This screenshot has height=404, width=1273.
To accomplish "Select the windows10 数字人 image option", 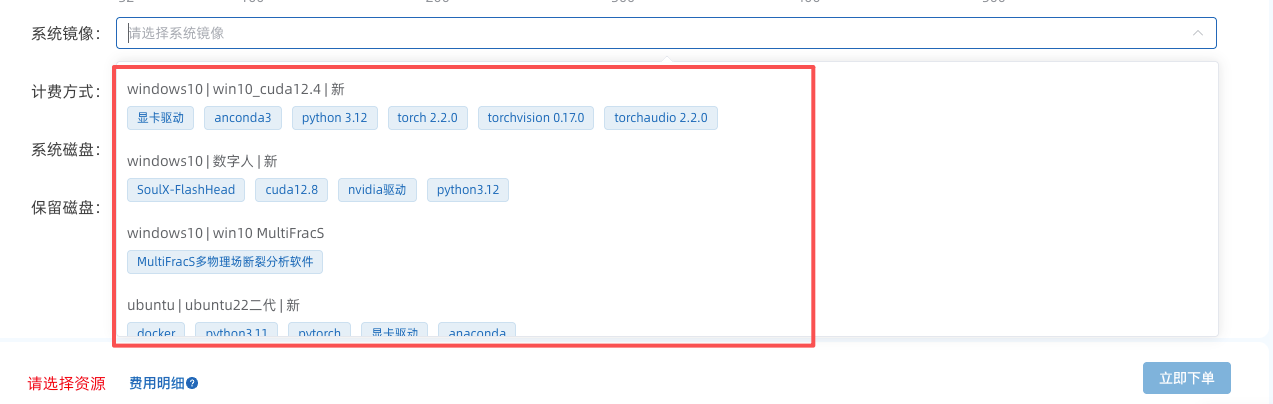I will (x=202, y=161).
